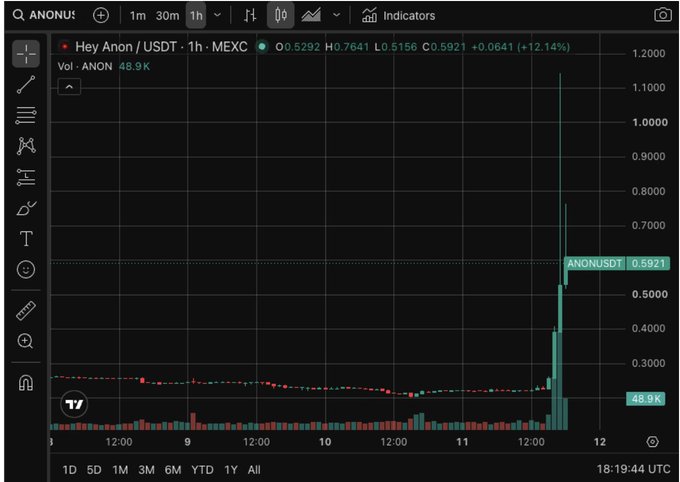Image resolution: width=680 pixels, height=482 pixels.
Task: Open the chart settings gear icon near time axis
Action: [x=653, y=442]
